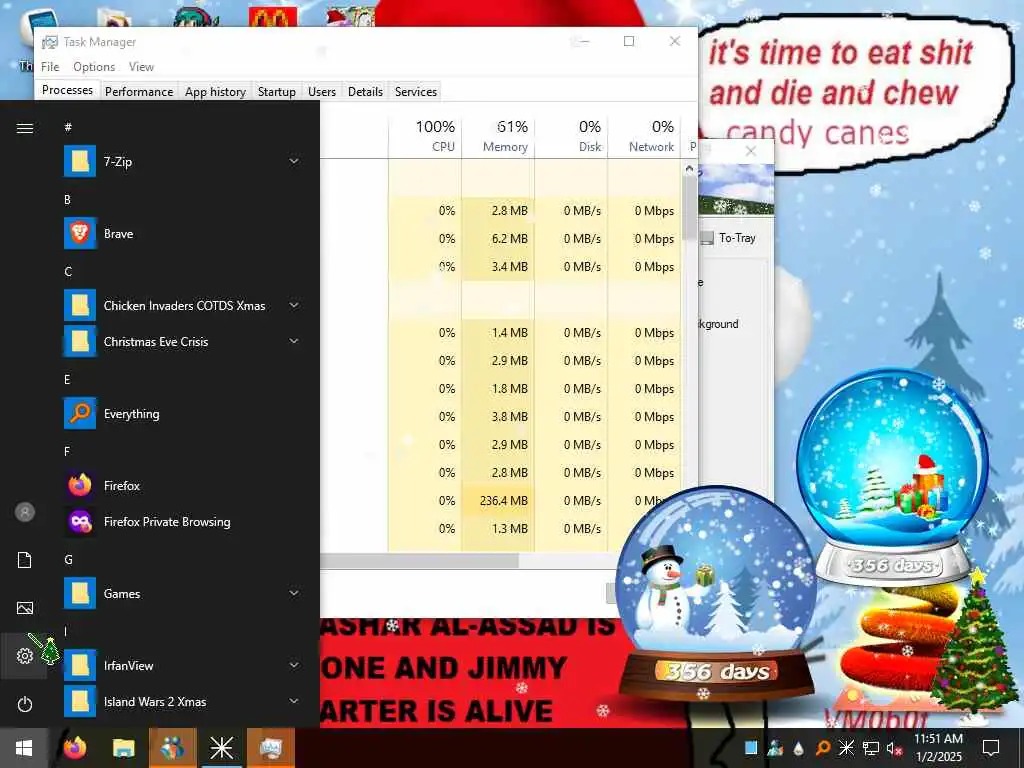Image resolution: width=1024 pixels, height=768 pixels.
Task: Open Chicken Invaders COTDS Xmas folder
Action: (x=184, y=306)
